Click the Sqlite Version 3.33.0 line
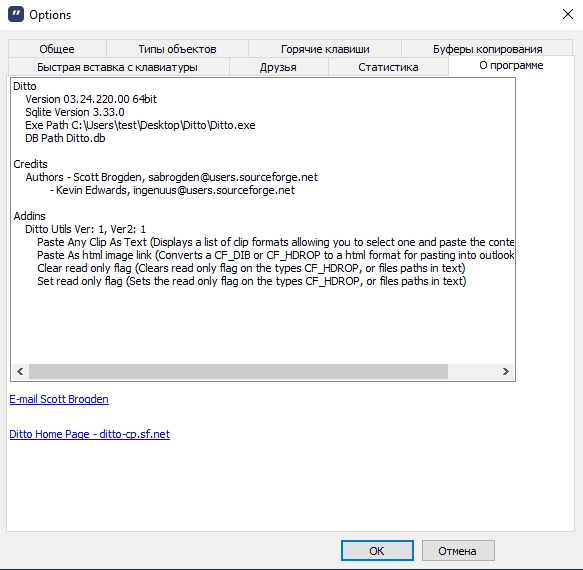583x570 pixels. pos(75,112)
